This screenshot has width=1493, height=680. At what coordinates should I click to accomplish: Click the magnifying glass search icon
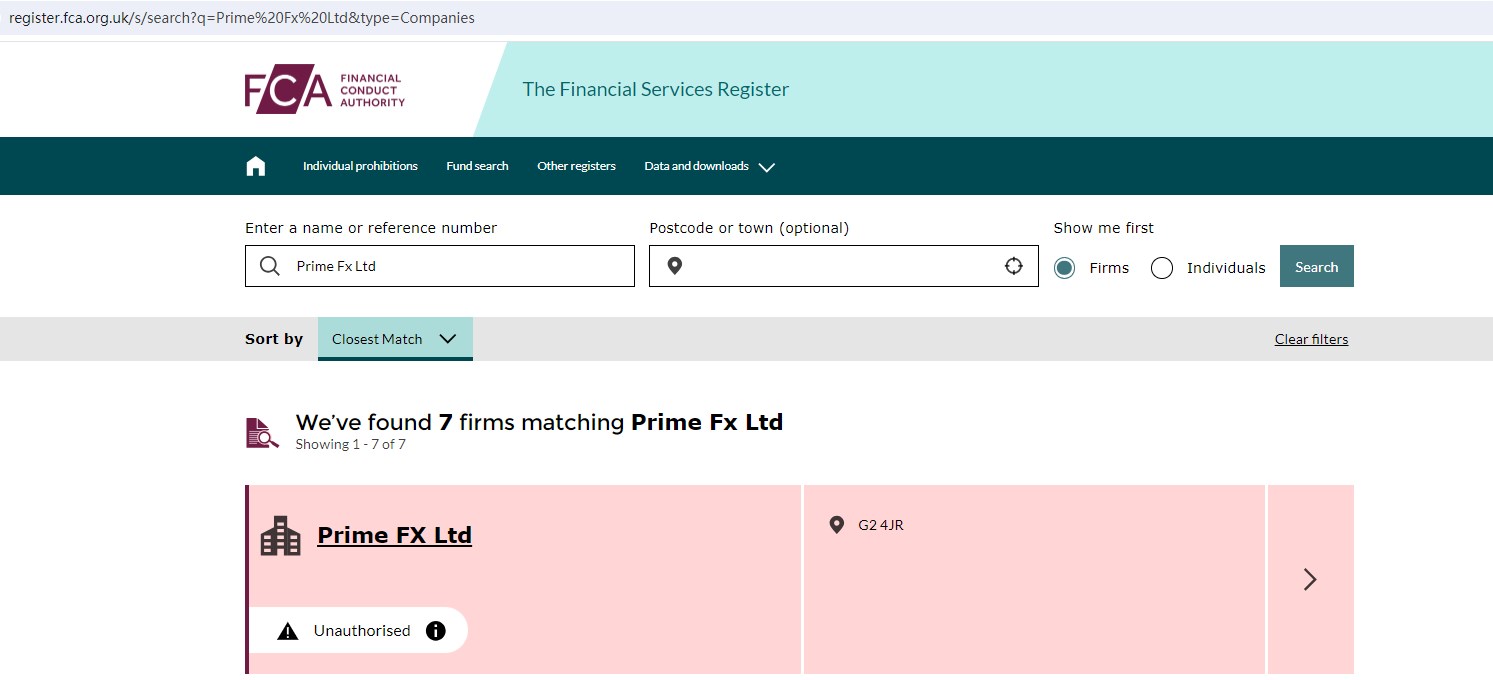click(x=270, y=266)
